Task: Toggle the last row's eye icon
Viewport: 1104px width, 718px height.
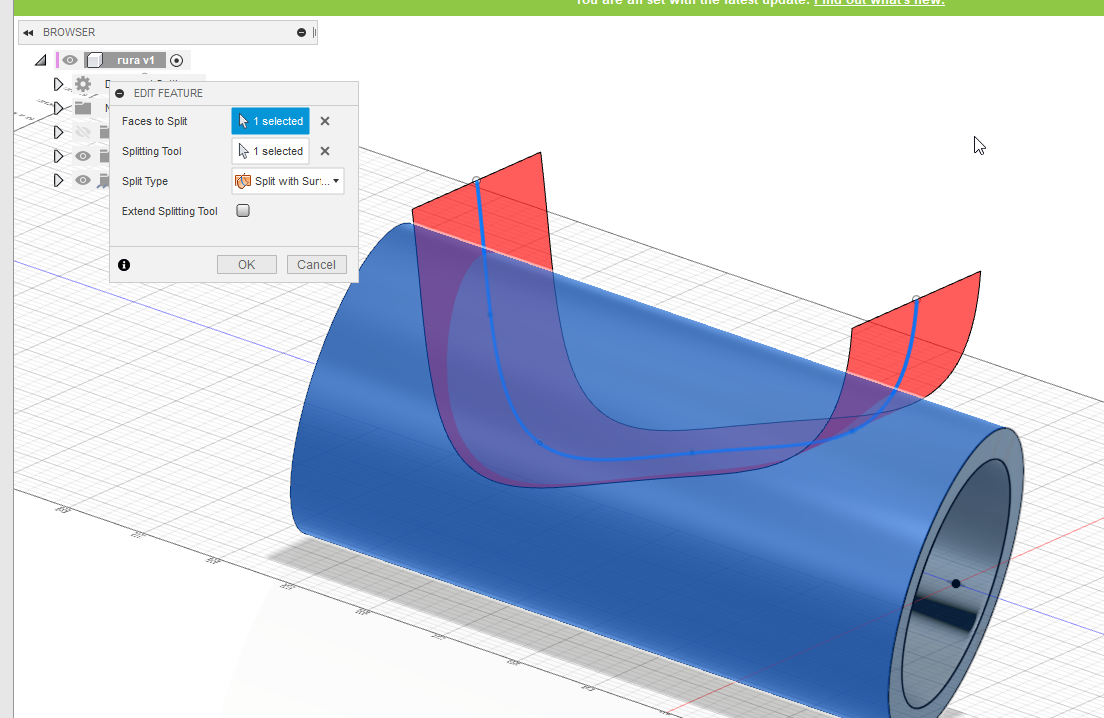Action: pyautogui.click(x=83, y=180)
